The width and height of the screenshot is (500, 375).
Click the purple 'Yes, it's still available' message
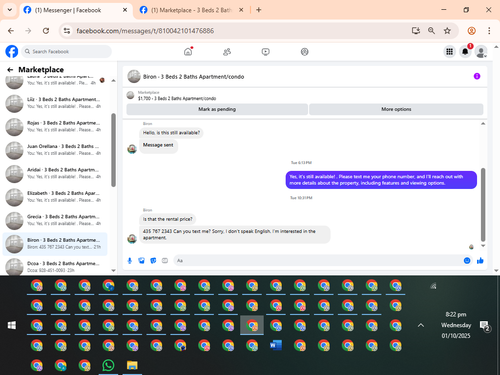381,180
